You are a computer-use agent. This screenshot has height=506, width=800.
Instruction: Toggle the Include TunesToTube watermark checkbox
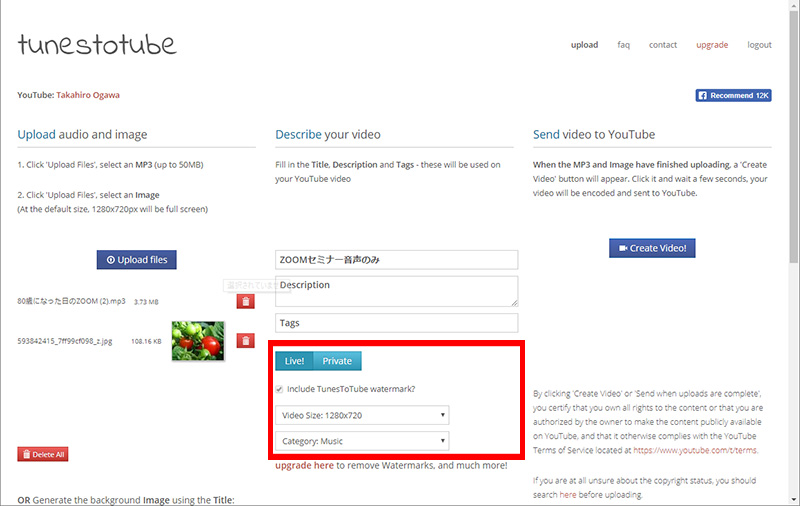click(x=281, y=389)
